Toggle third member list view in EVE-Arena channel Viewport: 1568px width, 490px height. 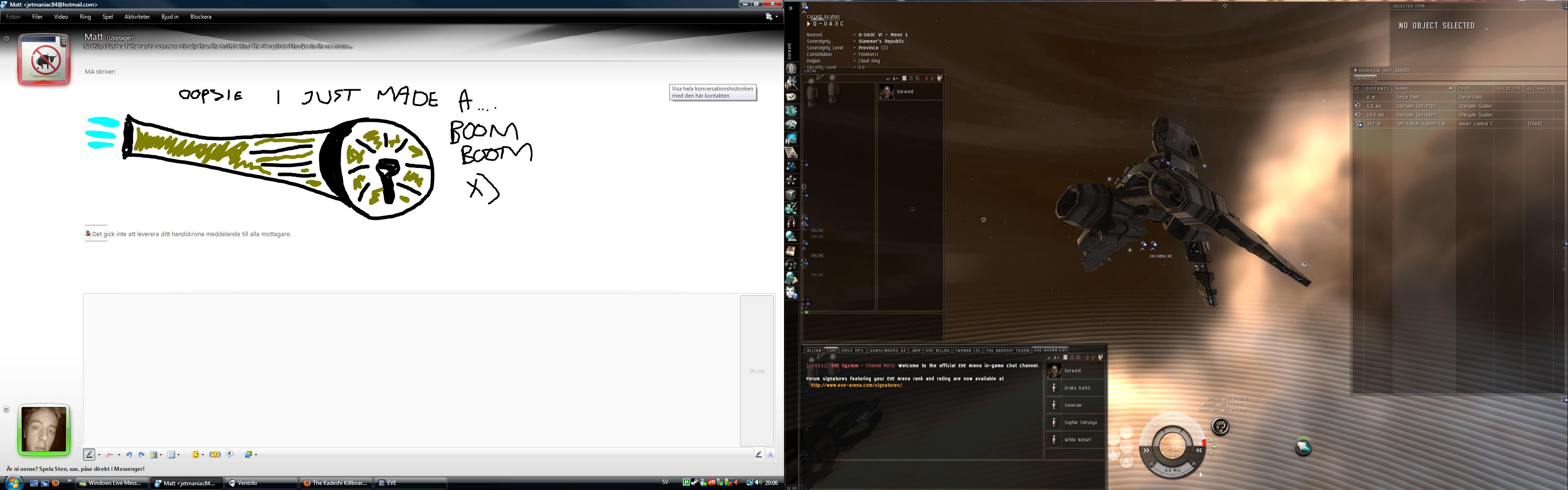click(1078, 357)
